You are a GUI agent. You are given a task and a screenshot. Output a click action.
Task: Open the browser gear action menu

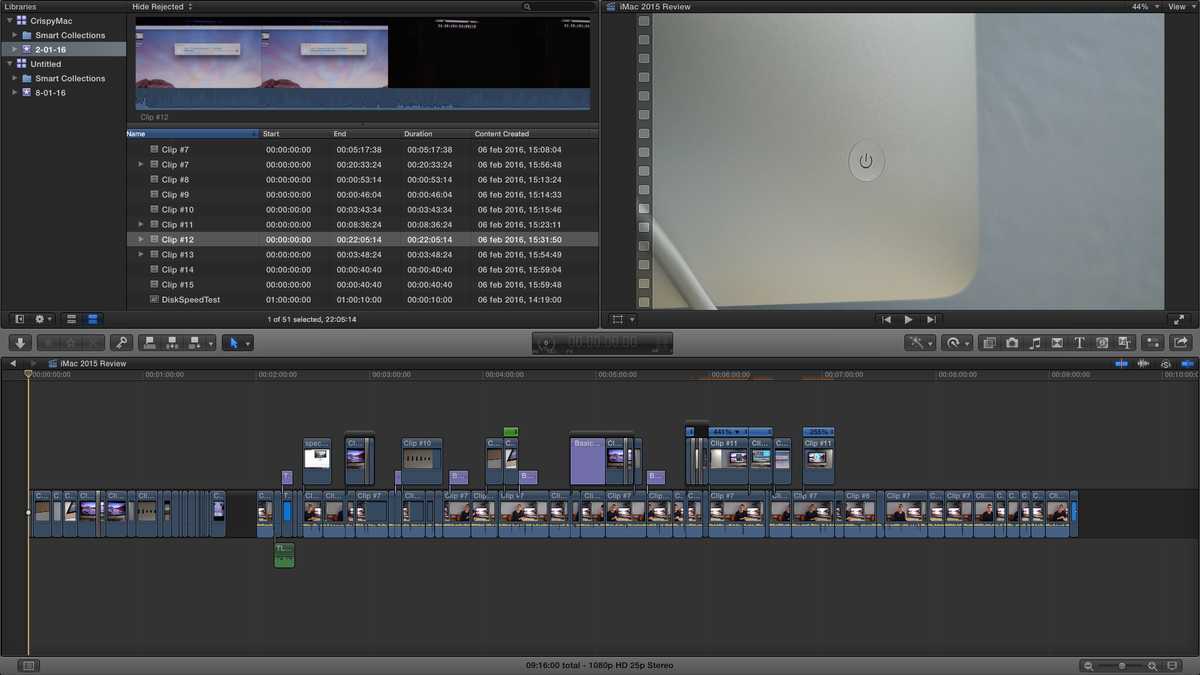tap(44, 319)
